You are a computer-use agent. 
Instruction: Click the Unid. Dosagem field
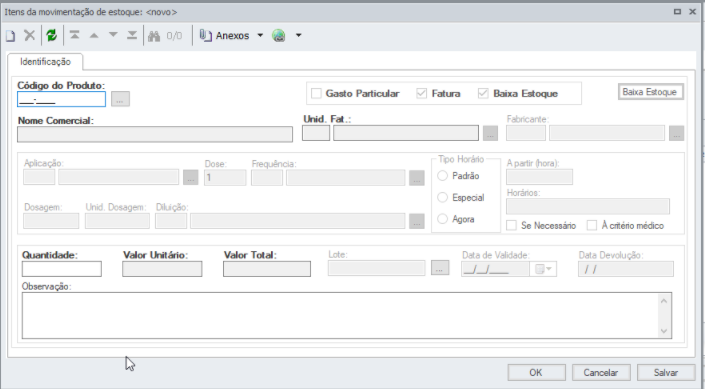[x=117, y=221]
